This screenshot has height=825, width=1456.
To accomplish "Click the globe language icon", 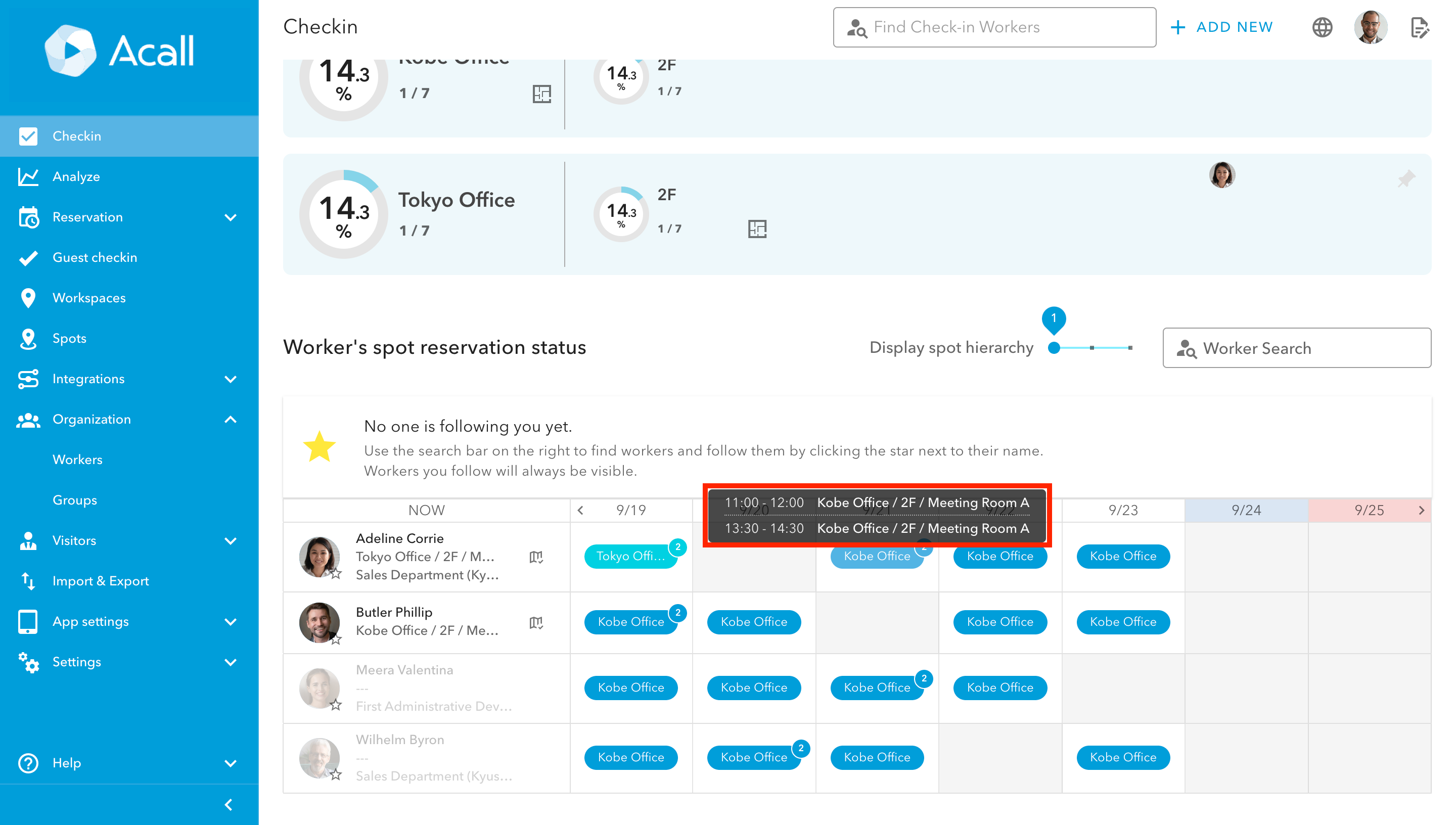I will [1322, 27].
